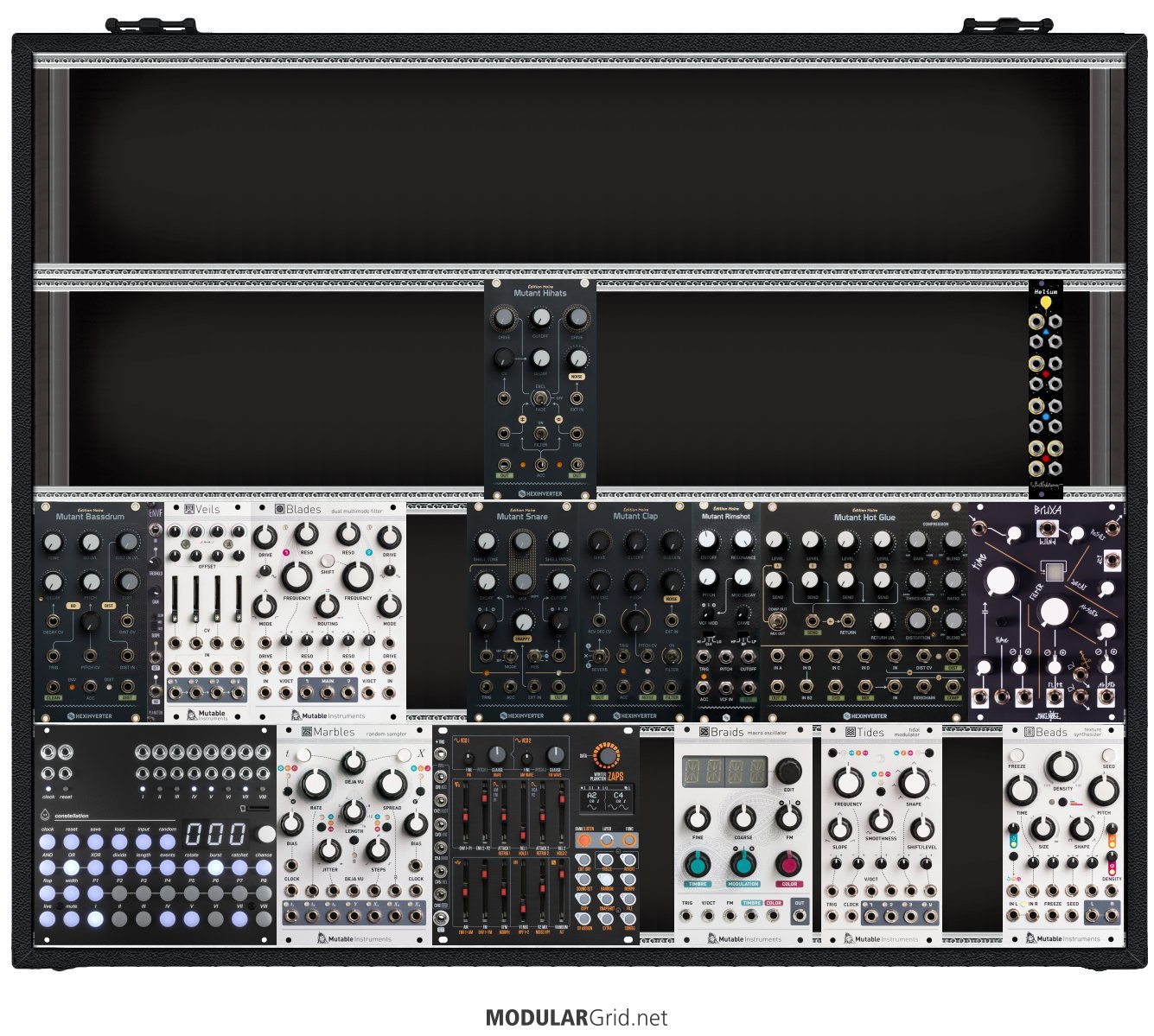The width and height of the screenshot is (1154, 1036).
Task: Push the X button on Marbles
Action: pyautogui.click(x=404, y=756)
